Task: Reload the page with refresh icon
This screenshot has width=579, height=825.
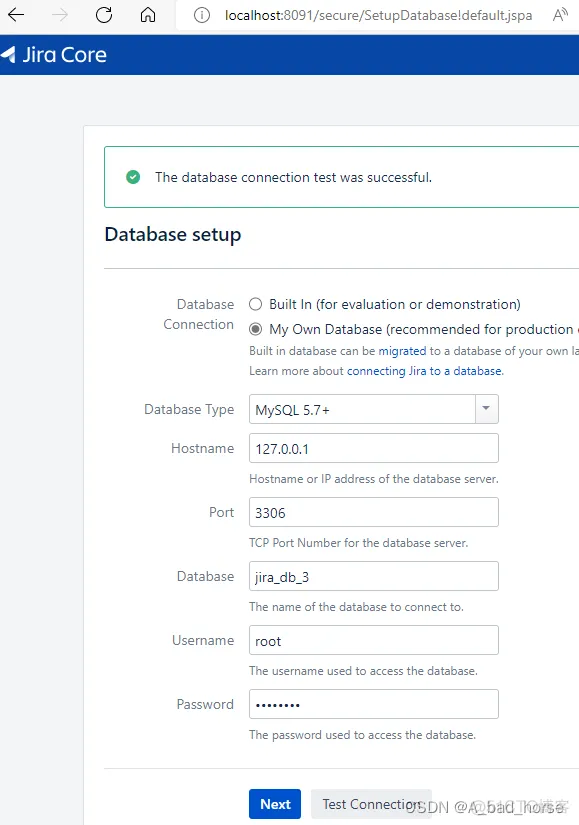Action: 104,15
